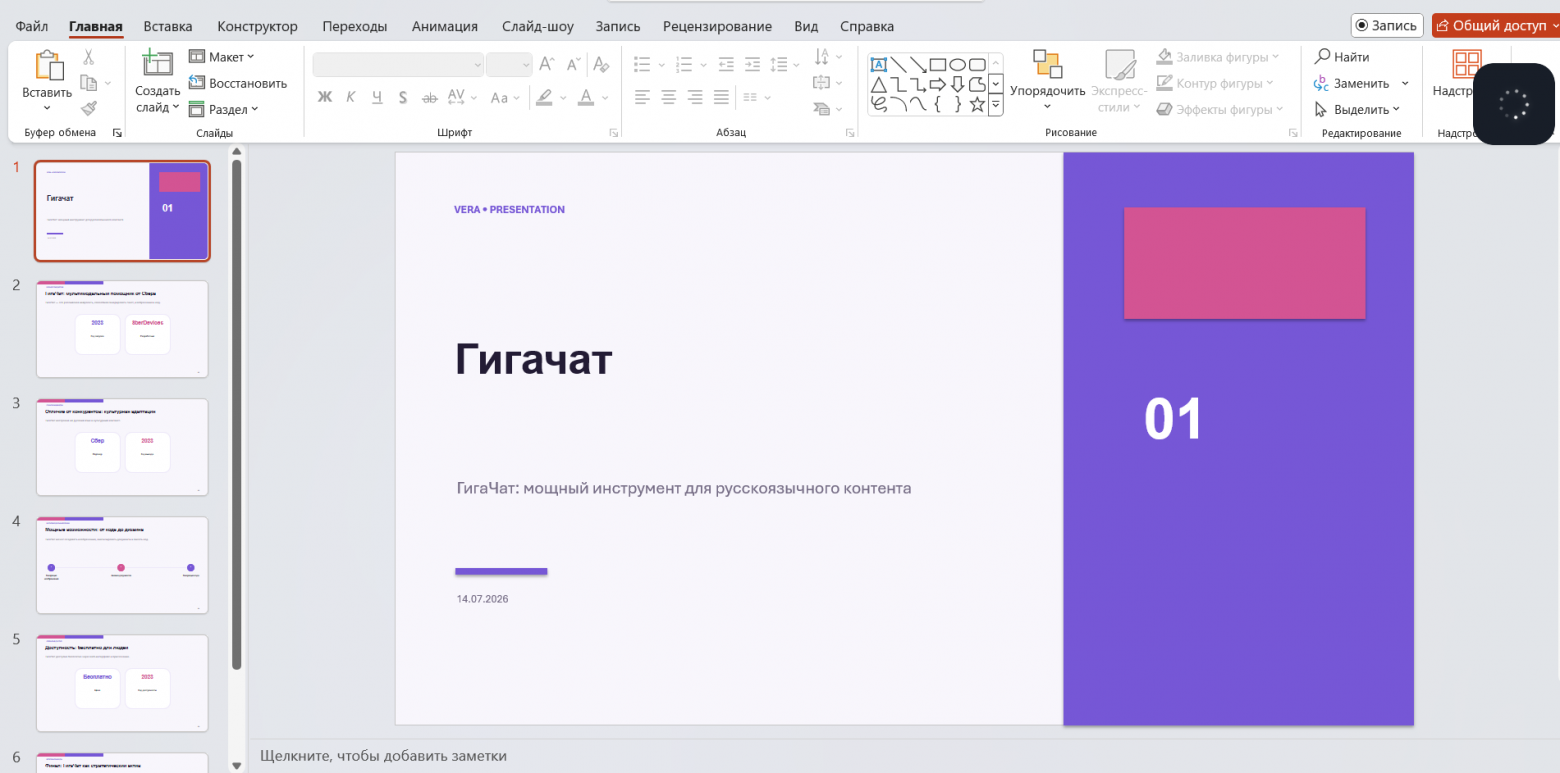1560x773 pixels.
Task: Switch to the Анимация tab
Action: pos(445,26)
